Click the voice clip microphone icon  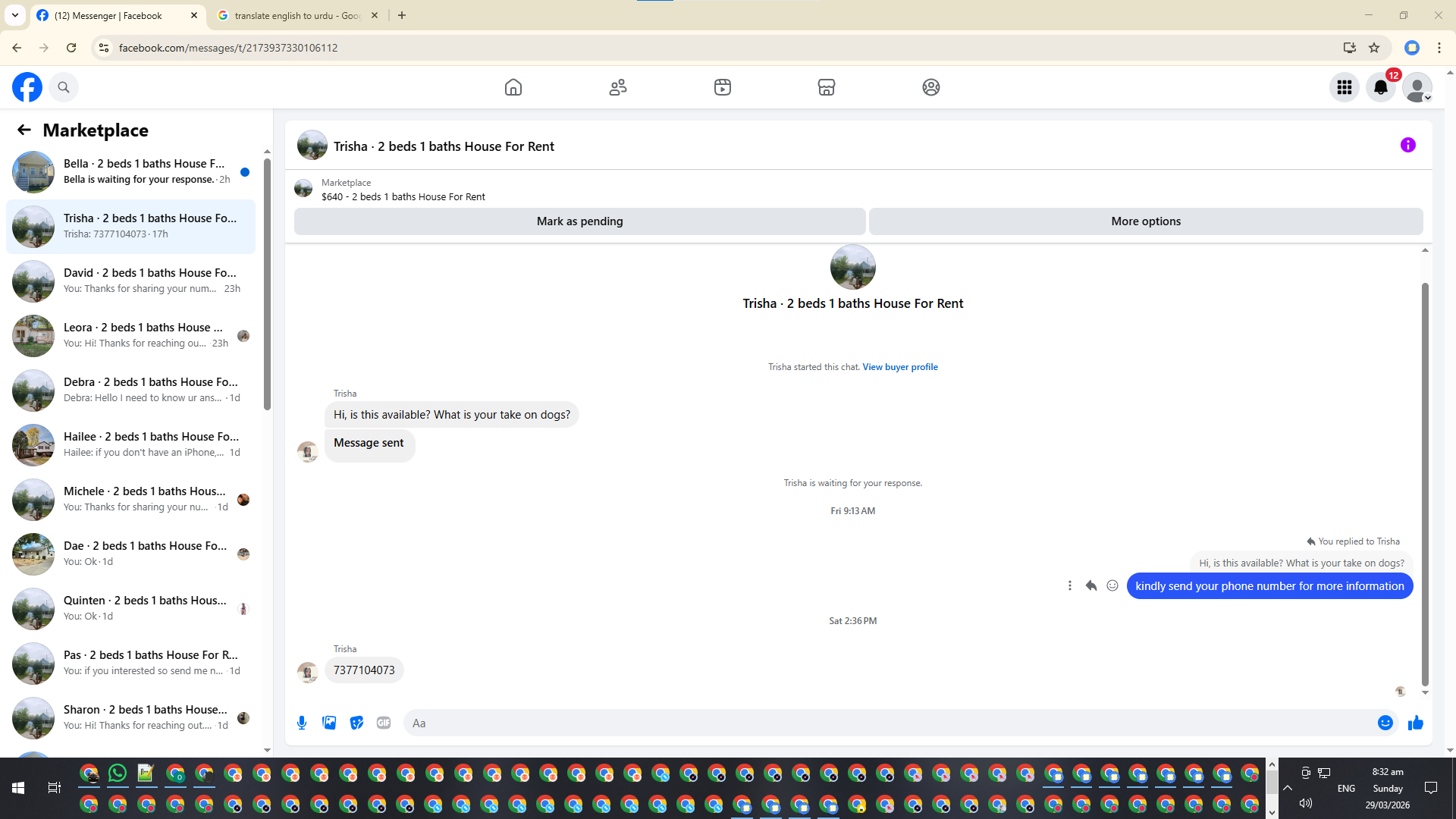click(302, 723)
